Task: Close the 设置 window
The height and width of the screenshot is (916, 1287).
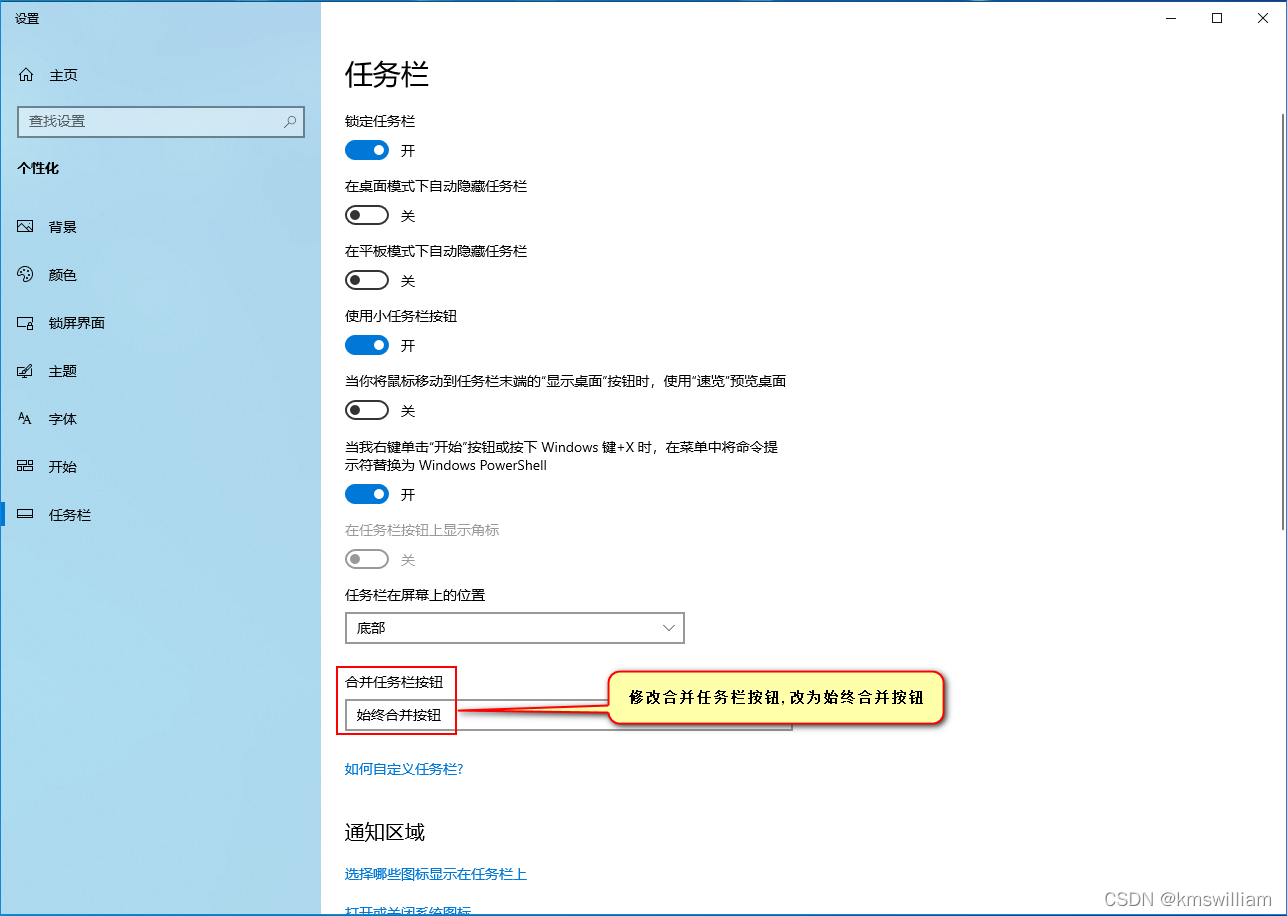Action: 1263,18
